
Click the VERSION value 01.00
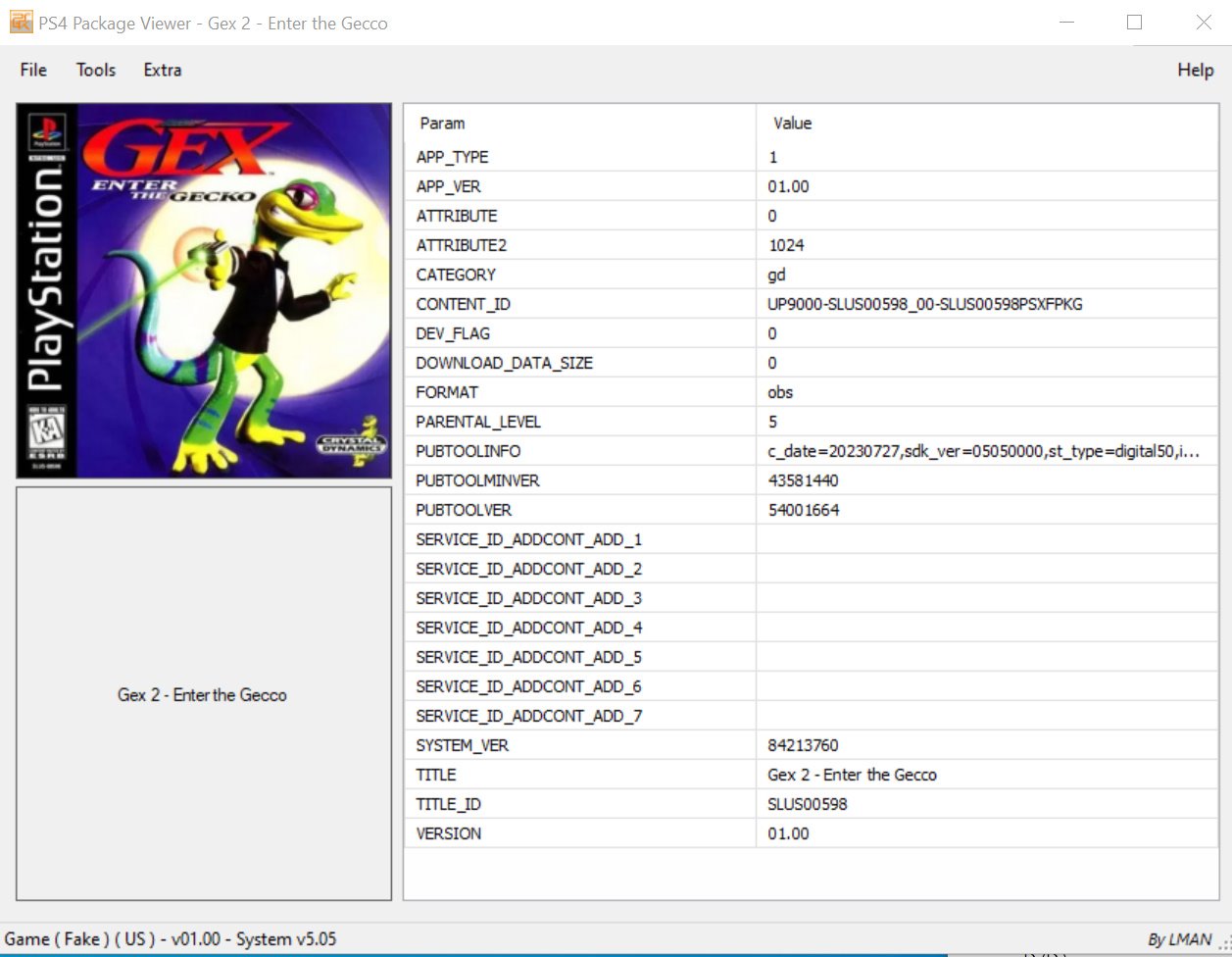click(788, 833)
